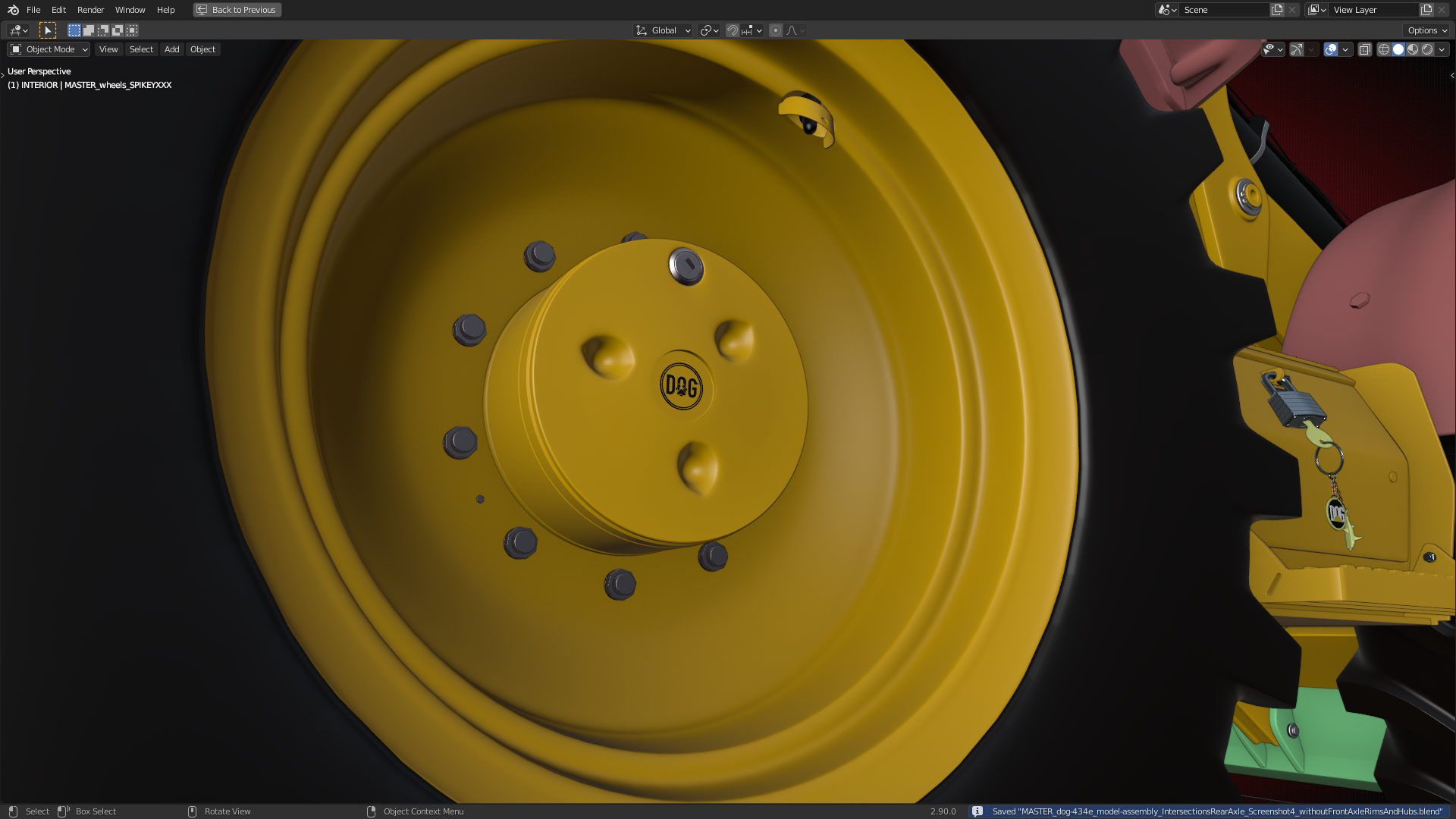This screenshot has height=819, width=1456.
Task: Toggle viewport overlays display
Action: tap(1331, 49)
